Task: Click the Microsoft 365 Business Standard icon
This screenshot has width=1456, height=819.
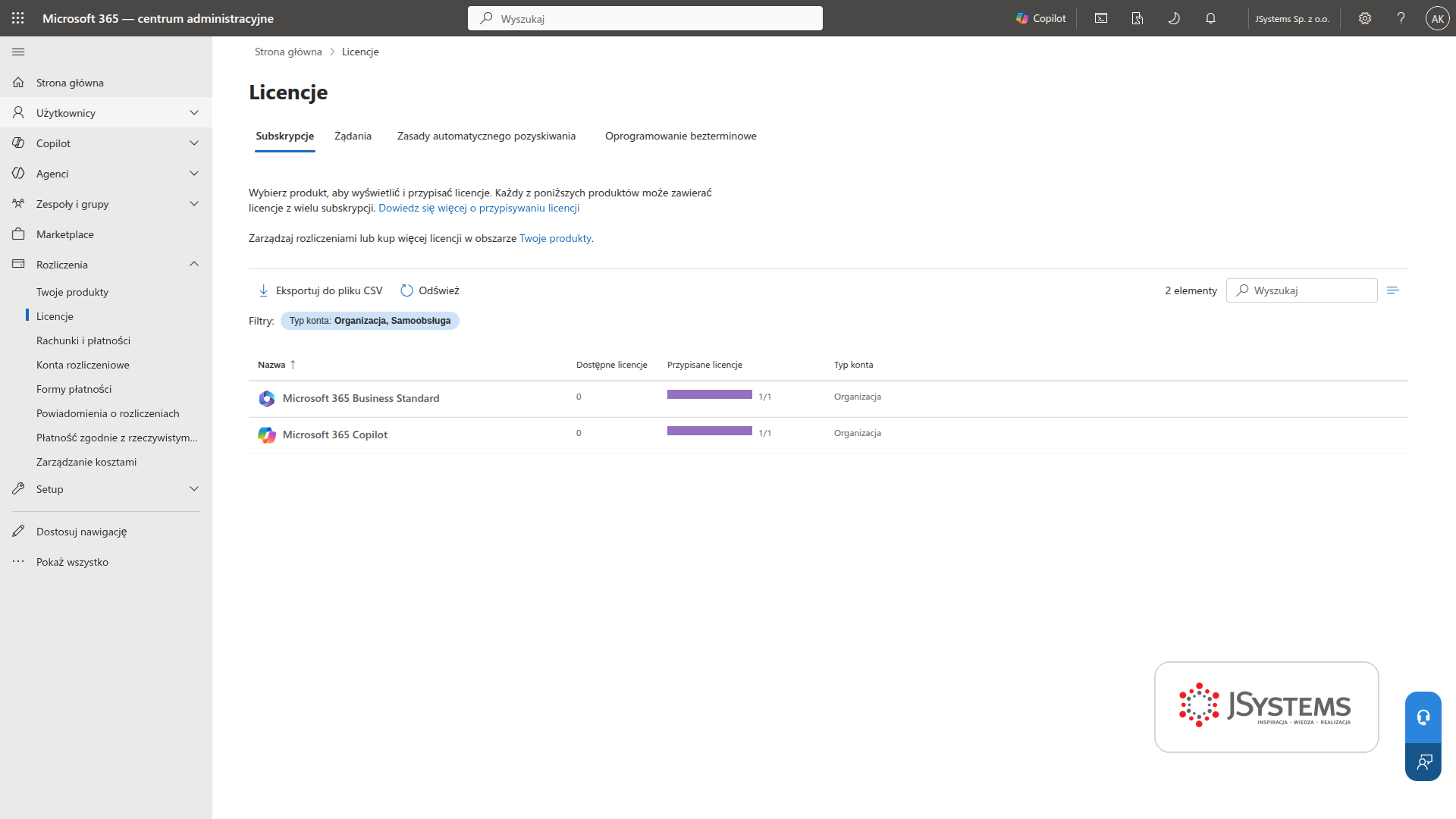Action: pyautogui.click(x=266, y=398)
